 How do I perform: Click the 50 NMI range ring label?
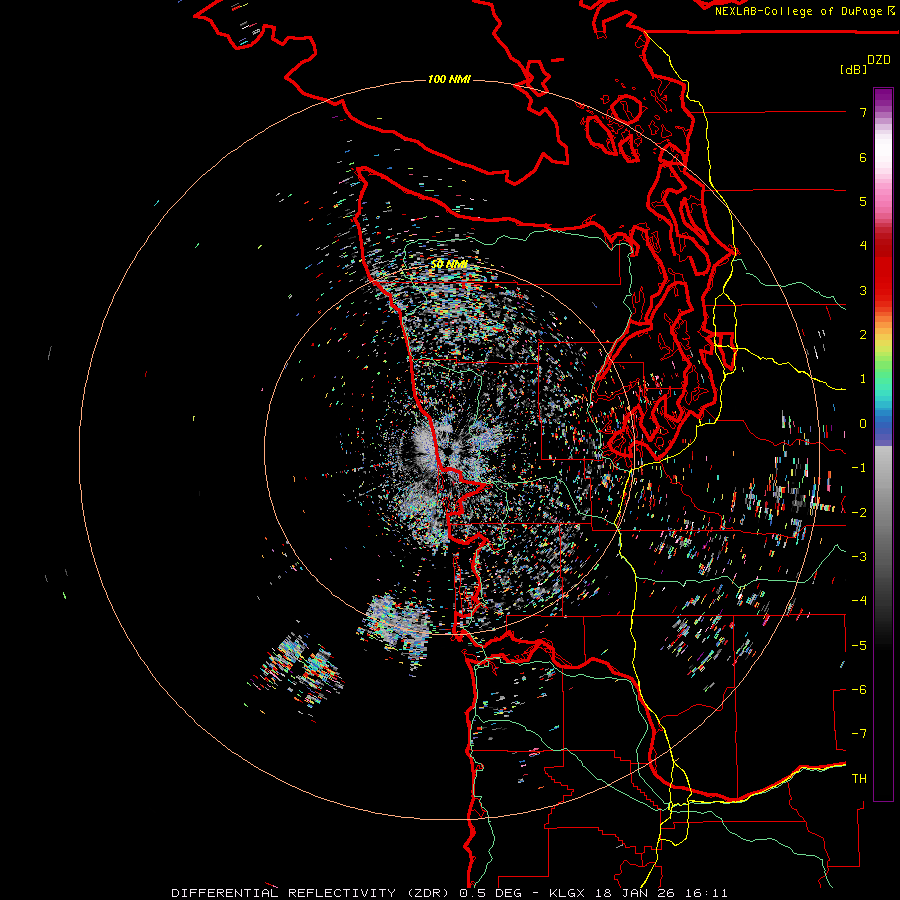click(449, 264)
